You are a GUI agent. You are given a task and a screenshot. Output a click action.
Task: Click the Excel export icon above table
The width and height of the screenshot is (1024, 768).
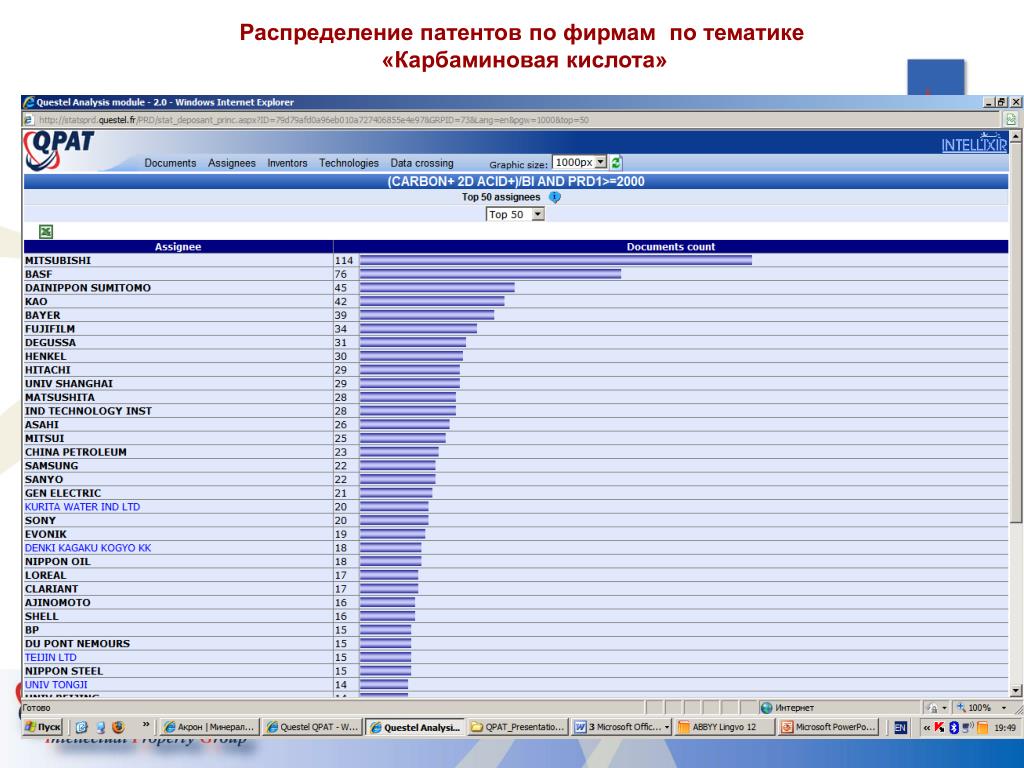coord(46,231)
